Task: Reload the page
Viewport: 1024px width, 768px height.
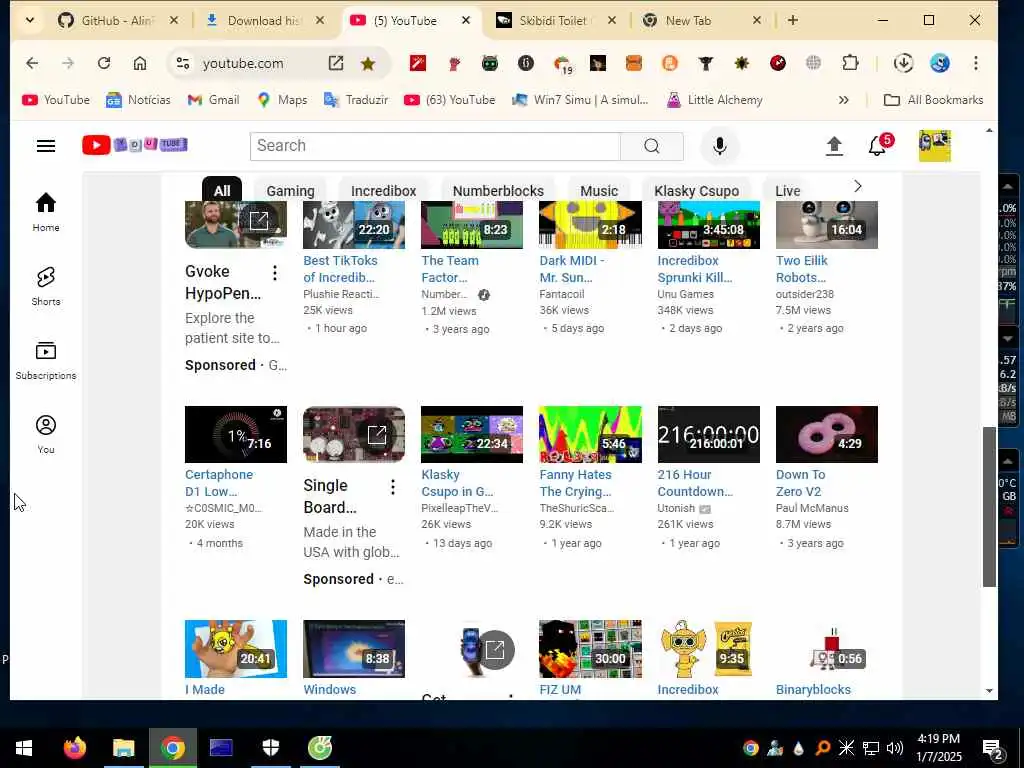Action: coord(104,63)
